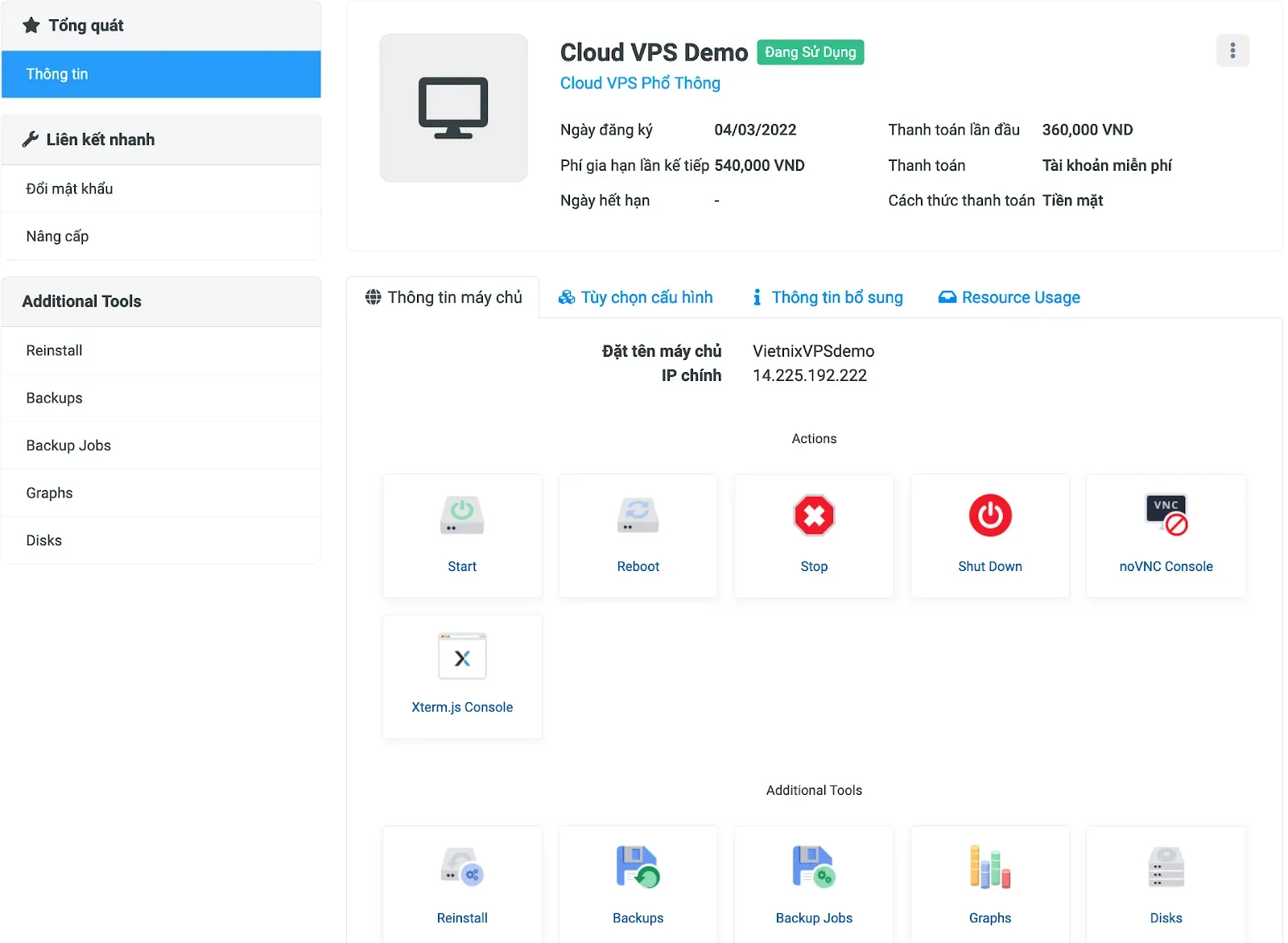Select Reinstall in the sidebar Additional Tools
Screen dimensions: 1288x943
pos(161,350)
